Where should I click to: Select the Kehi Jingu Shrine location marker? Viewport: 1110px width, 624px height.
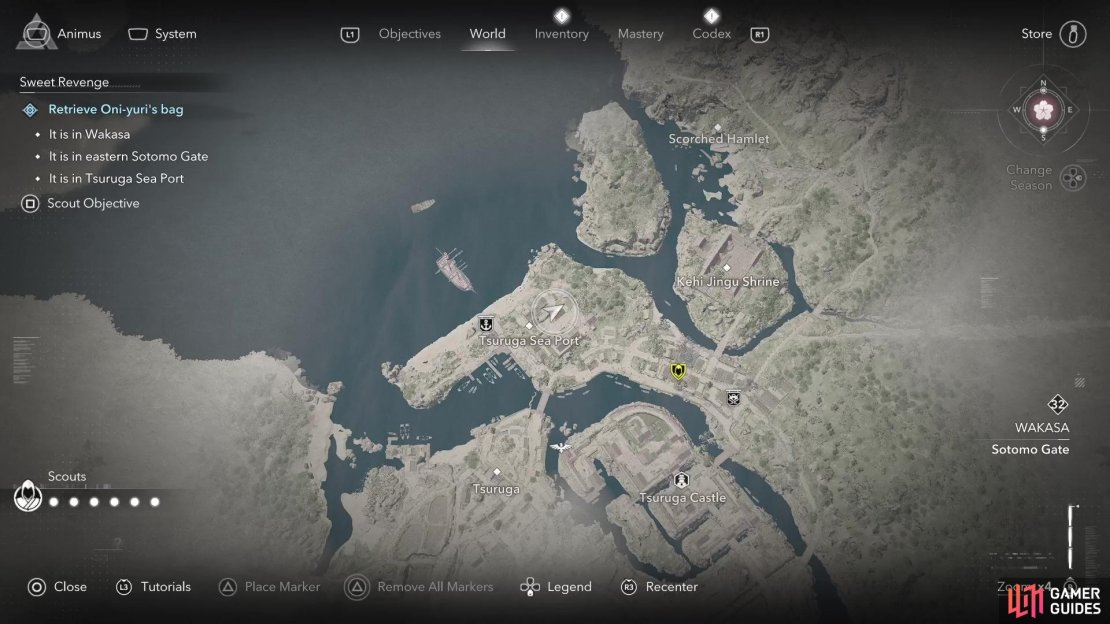[726, 268]
